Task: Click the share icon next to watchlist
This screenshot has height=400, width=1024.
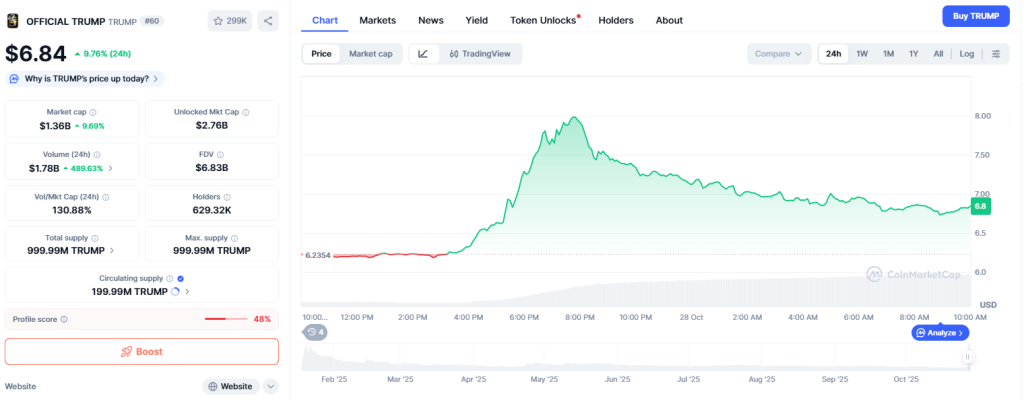Action: pos(268,20)
